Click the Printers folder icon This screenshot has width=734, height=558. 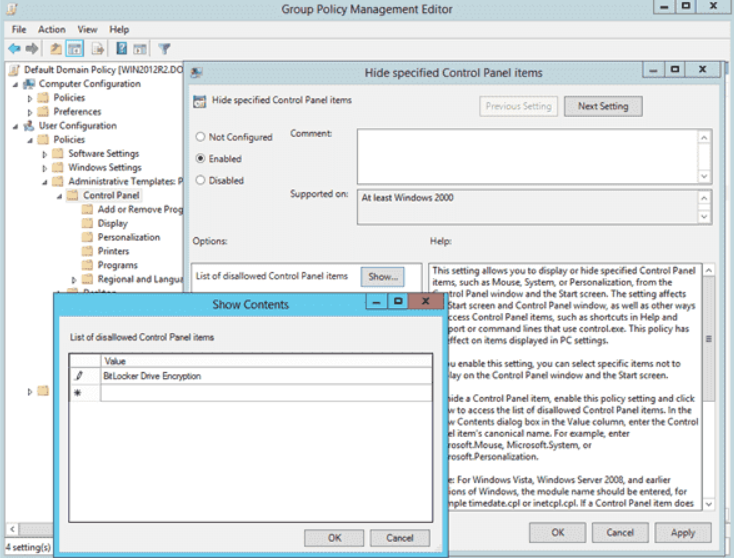click(87, 251)
